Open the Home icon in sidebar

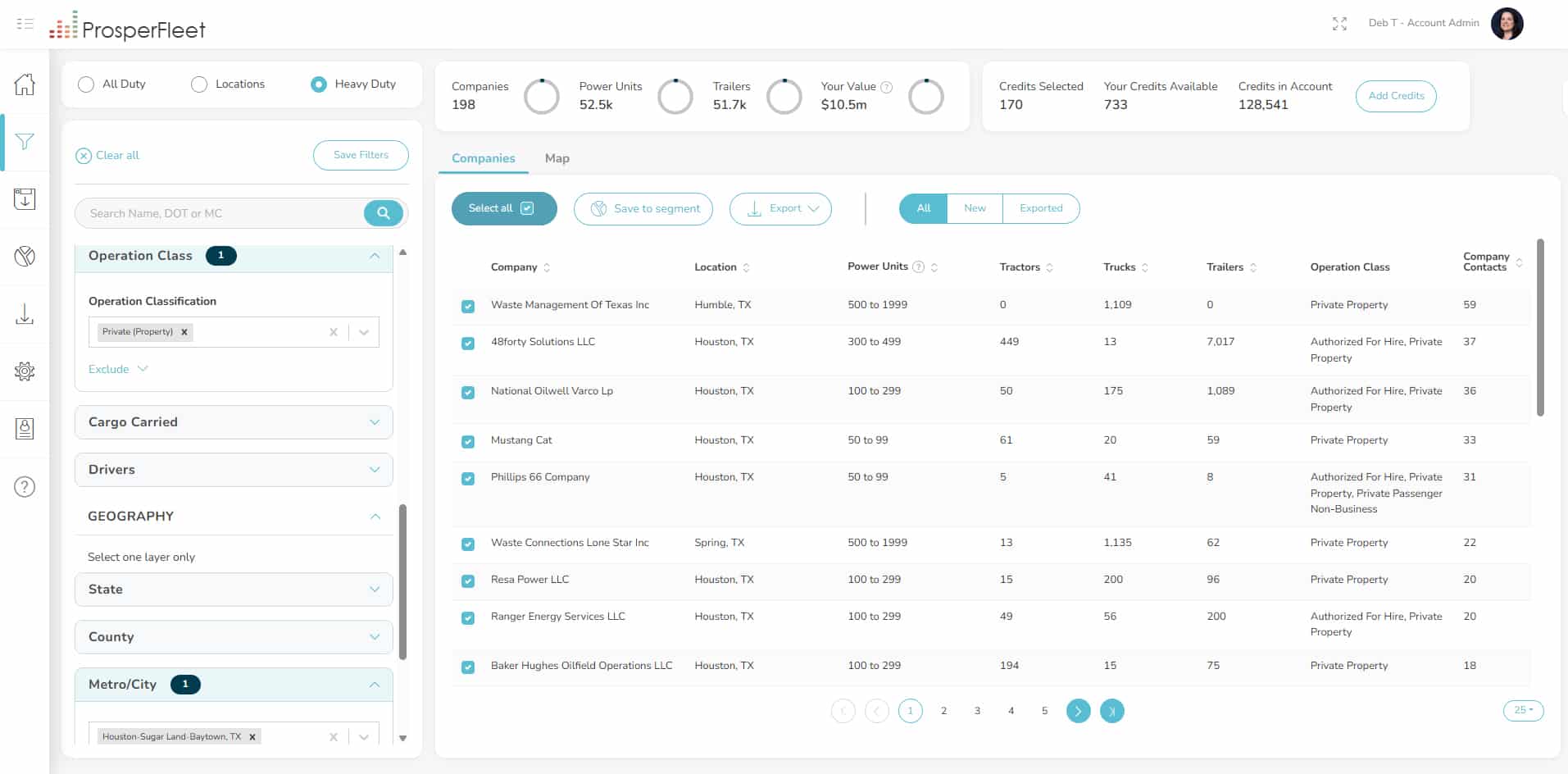pyautogui.click(x=25, y=84)
